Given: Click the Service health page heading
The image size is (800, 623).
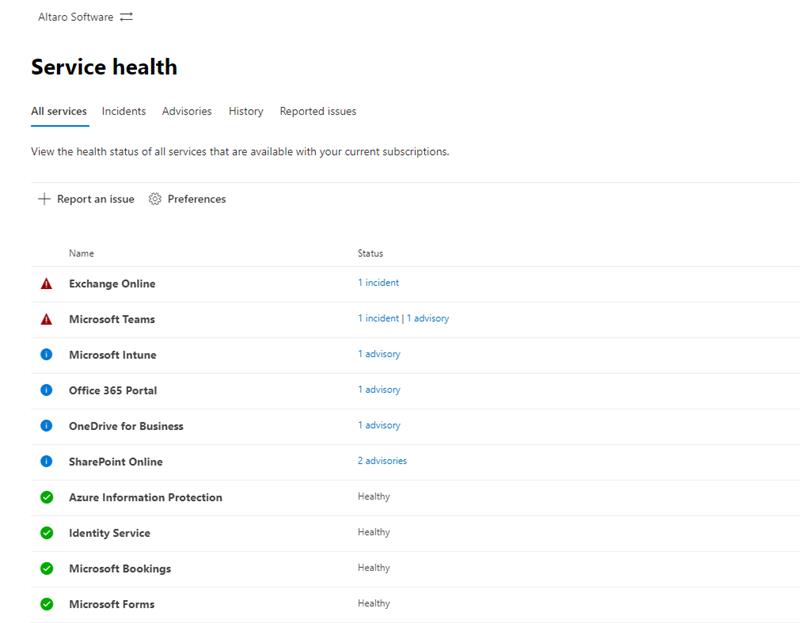Looking at the screenshot, I should 104,67.
